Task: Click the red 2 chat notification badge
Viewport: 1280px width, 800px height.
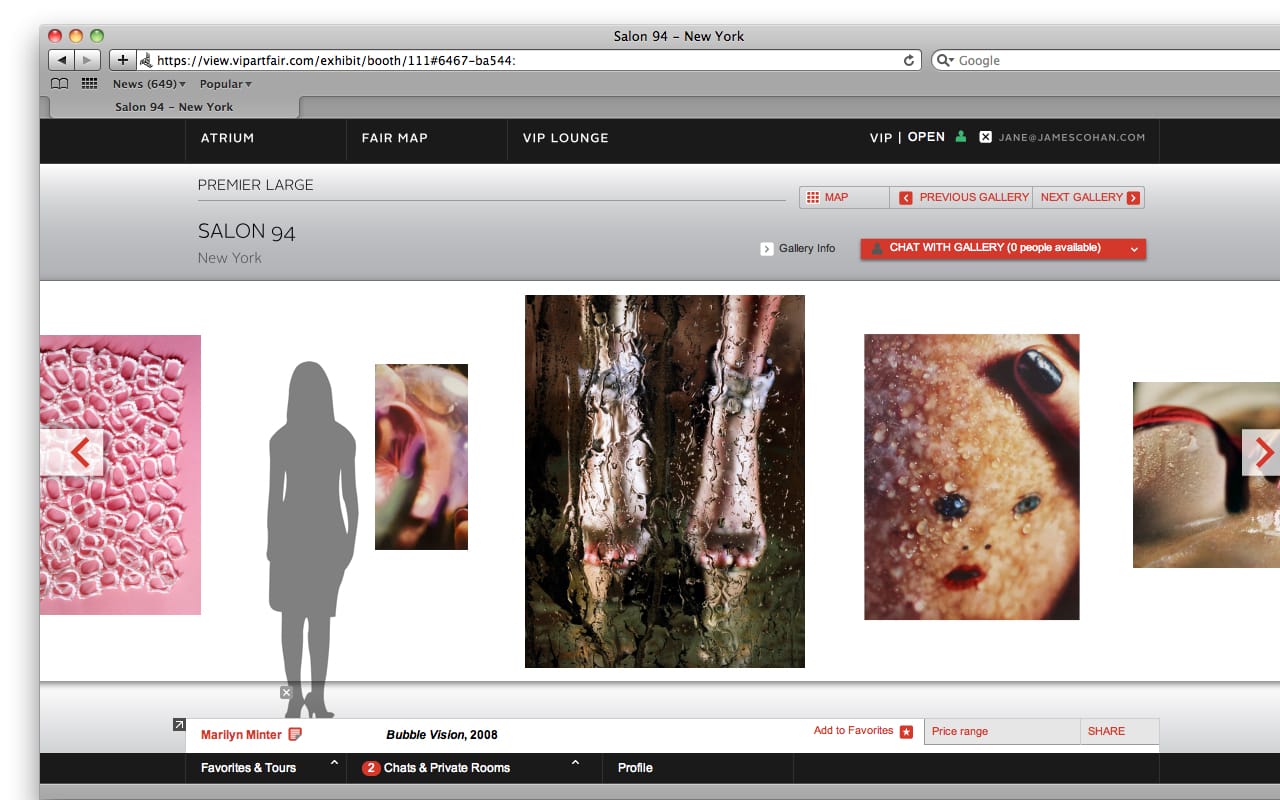Action: tap(371, 768)
